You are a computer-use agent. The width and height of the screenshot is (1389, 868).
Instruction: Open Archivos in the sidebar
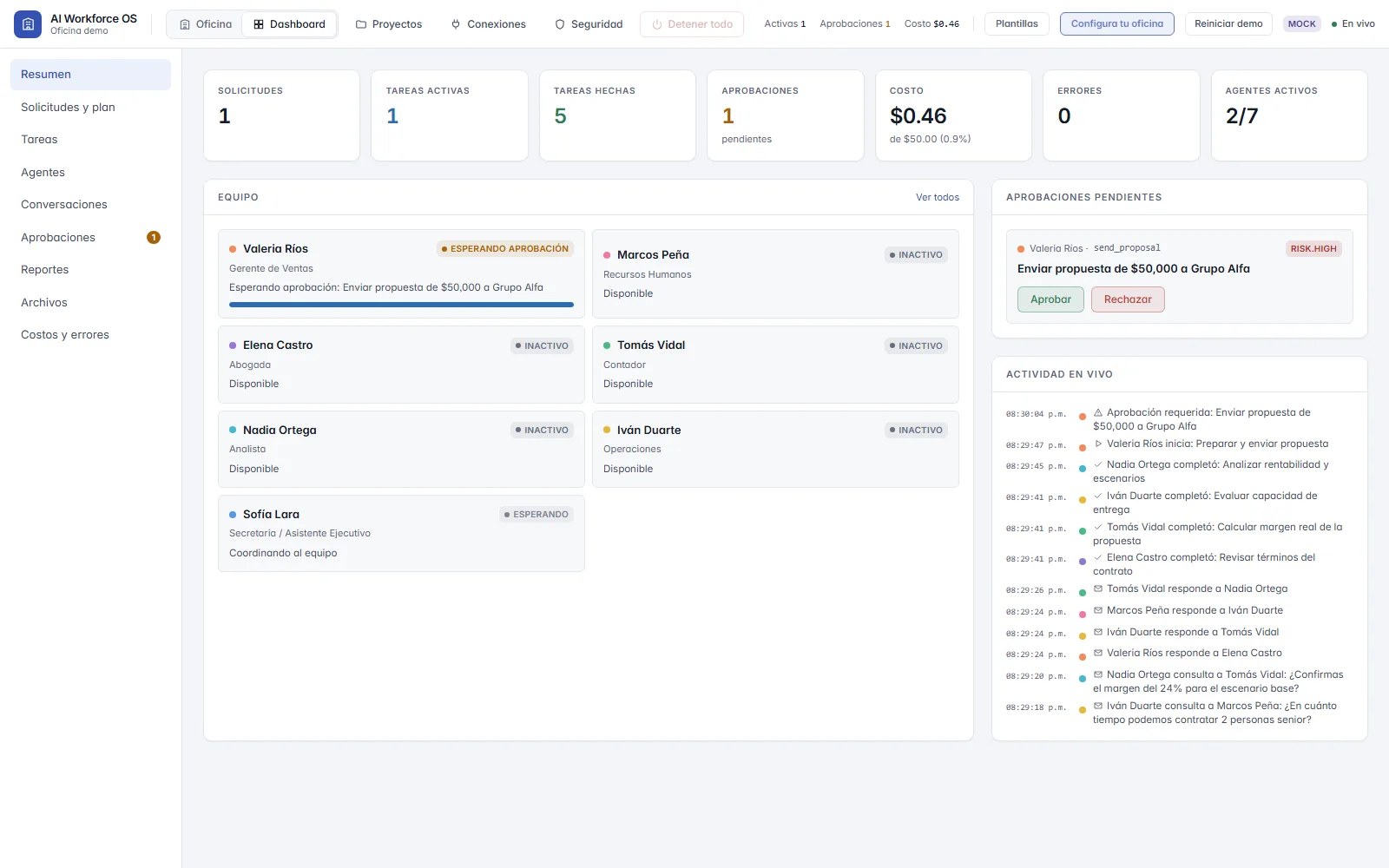(x=90, y=302)
